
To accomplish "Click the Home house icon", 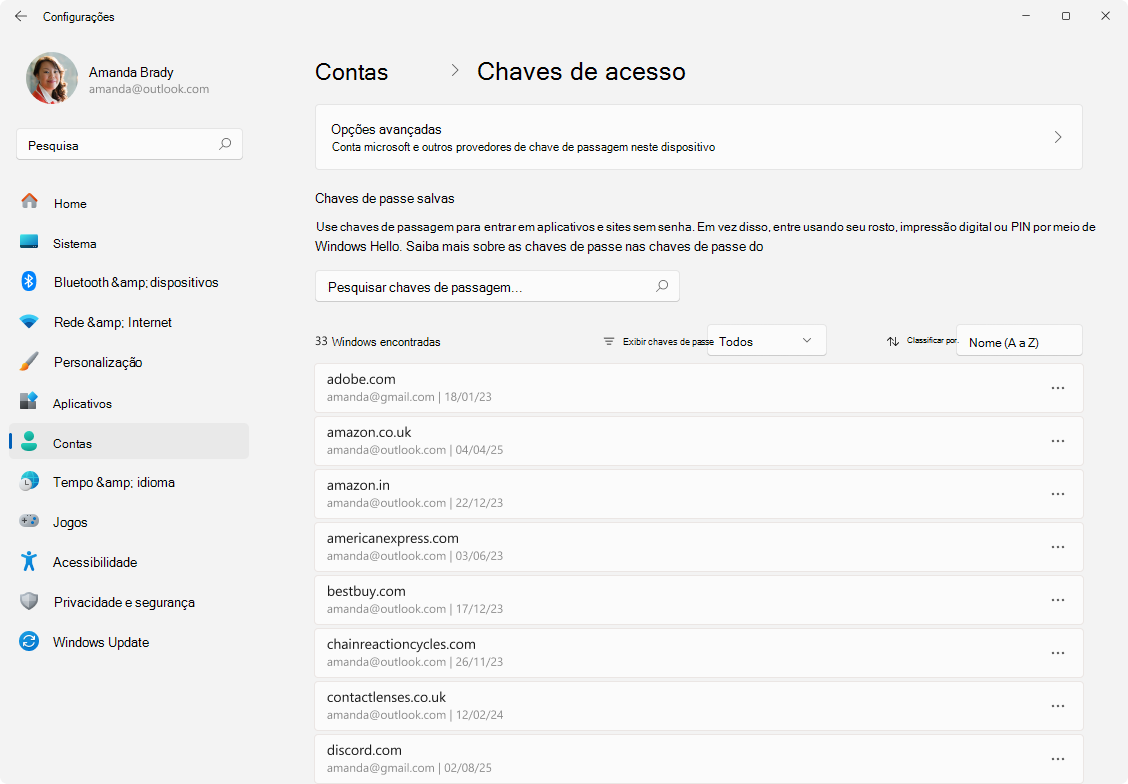I will [x=29, y=201].
